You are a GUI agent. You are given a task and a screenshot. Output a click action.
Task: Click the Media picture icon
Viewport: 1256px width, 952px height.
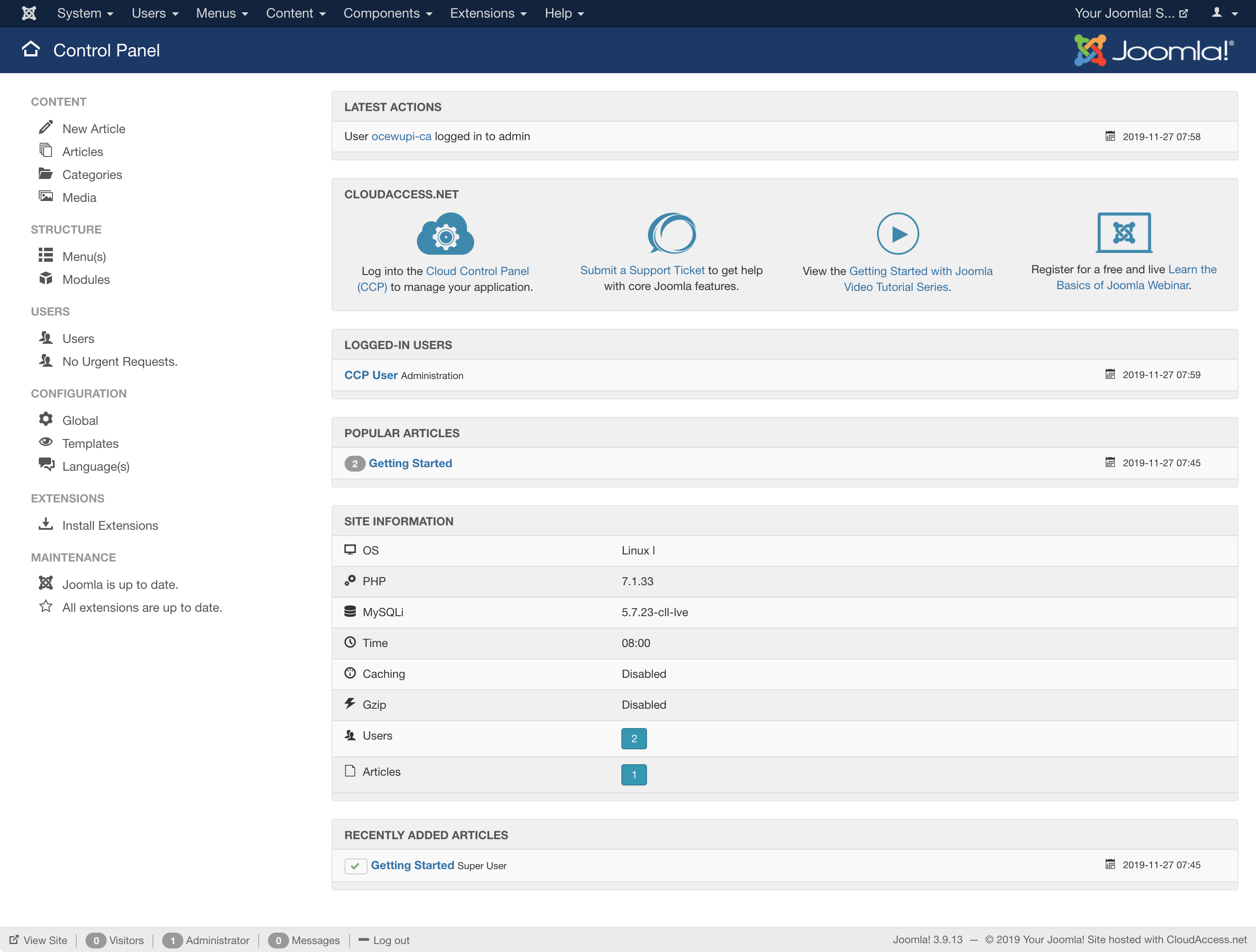(x=46, y=197)
